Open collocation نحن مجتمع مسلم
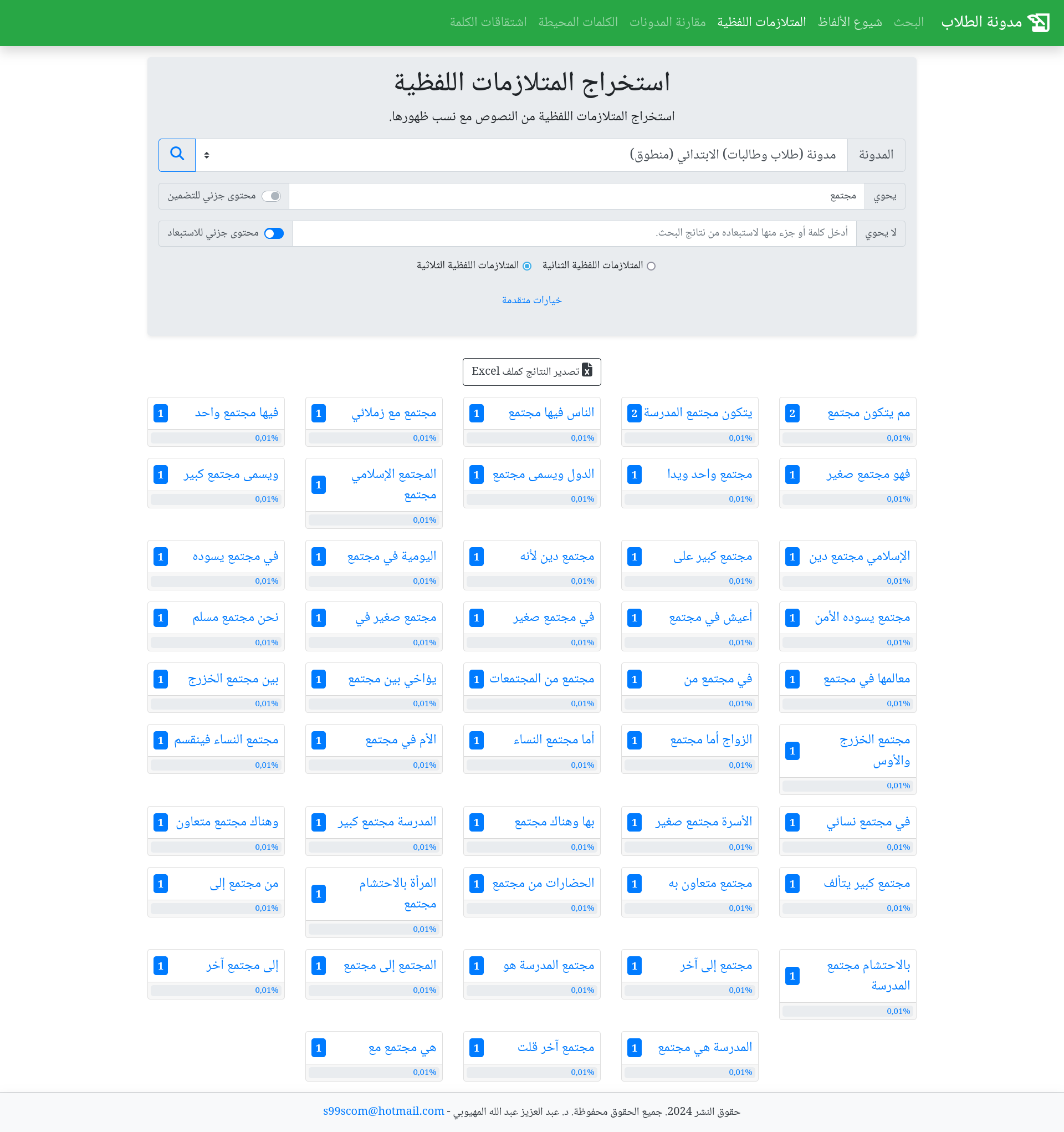 tap(236, 618)
